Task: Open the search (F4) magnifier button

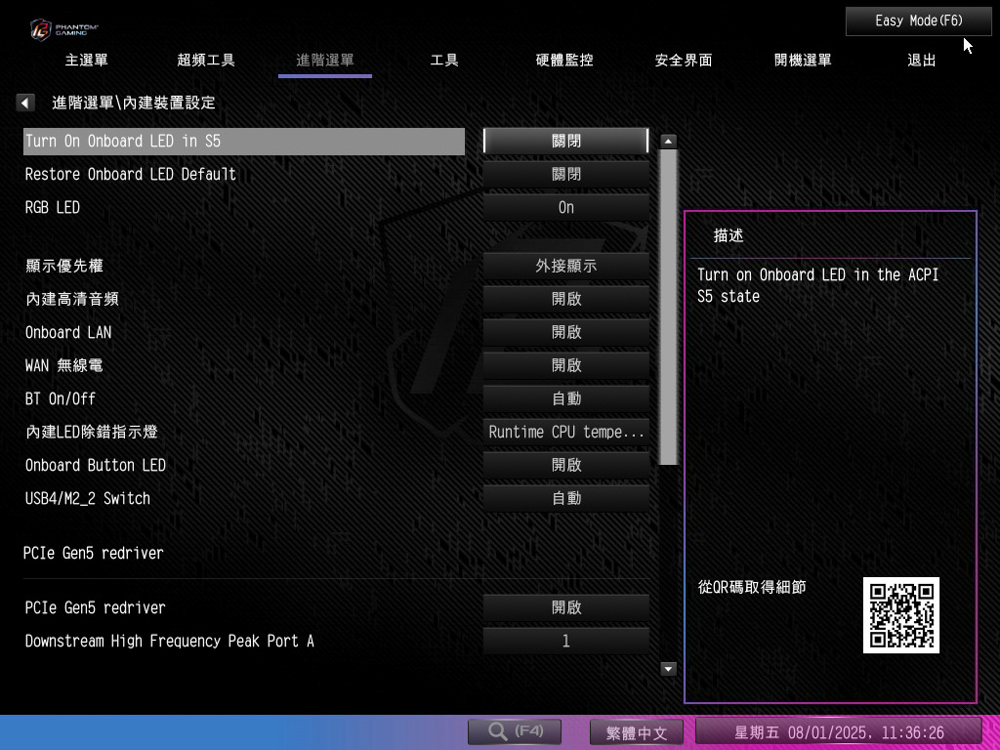Action: [x=514, y=732]
